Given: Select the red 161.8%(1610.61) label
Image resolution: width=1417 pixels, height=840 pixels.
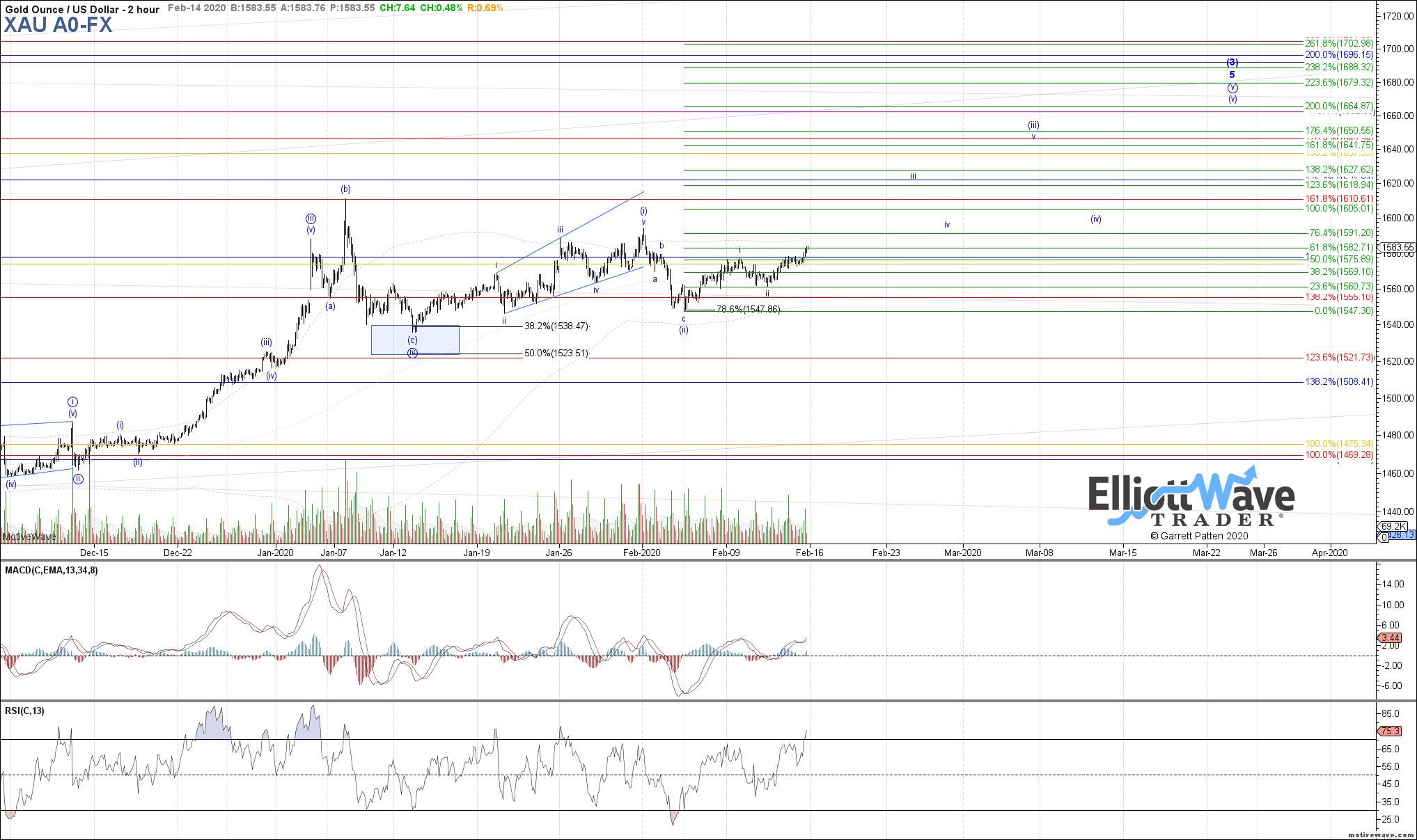Looking at the screenshot, I should [x=1339, y=198].
